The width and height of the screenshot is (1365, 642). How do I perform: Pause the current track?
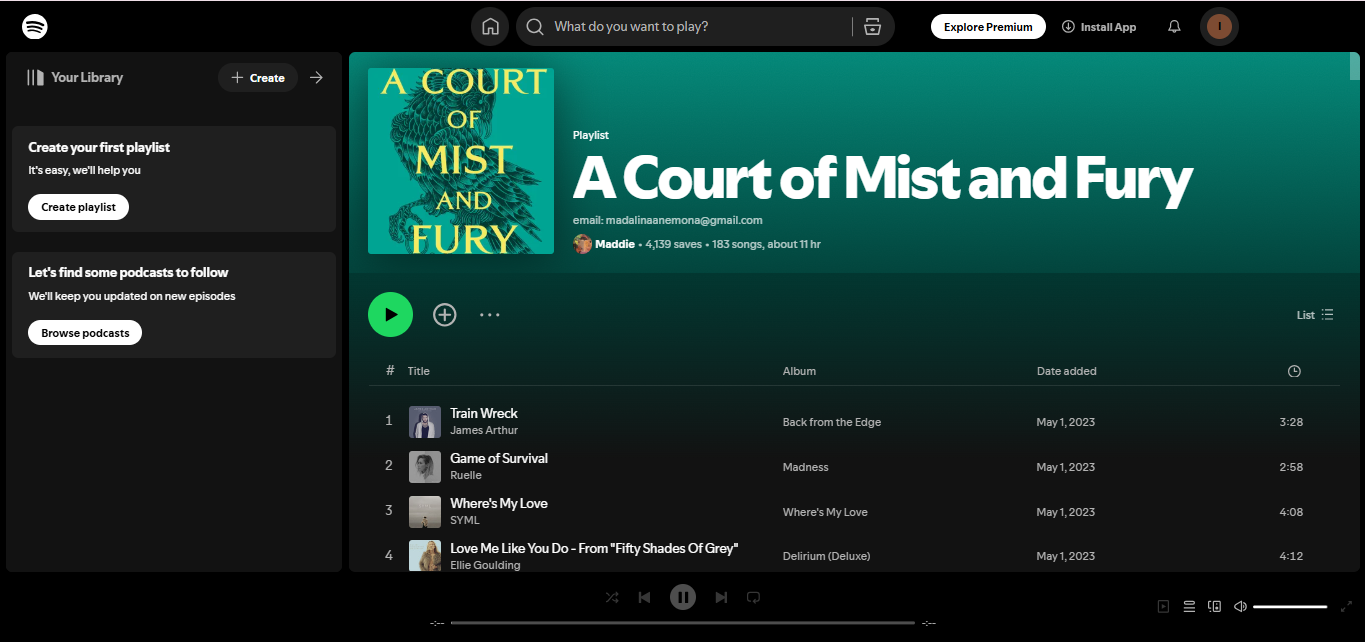683,597
